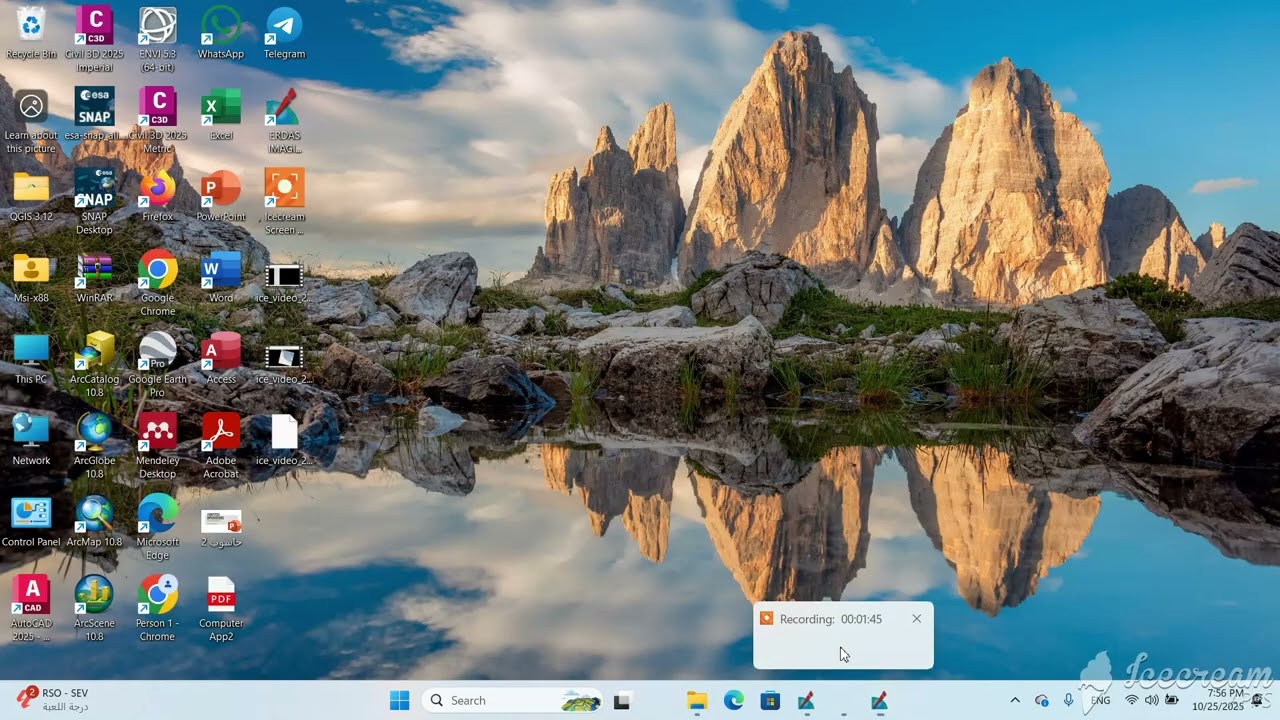
Task: Launch the WhatsApp desktop shortcut
Action: [221, 32]
